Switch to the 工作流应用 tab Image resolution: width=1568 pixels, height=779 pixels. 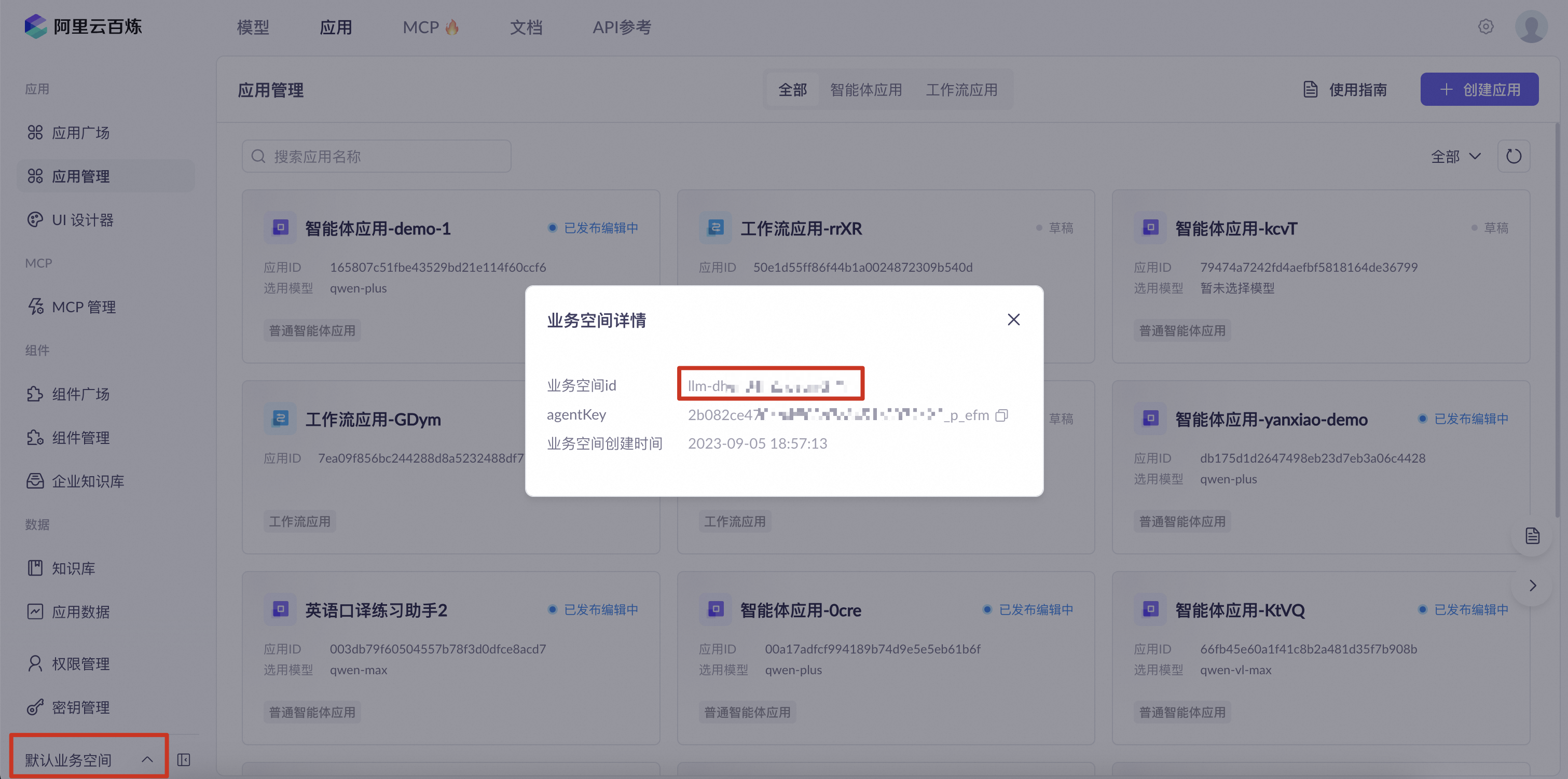coord(961,89)
